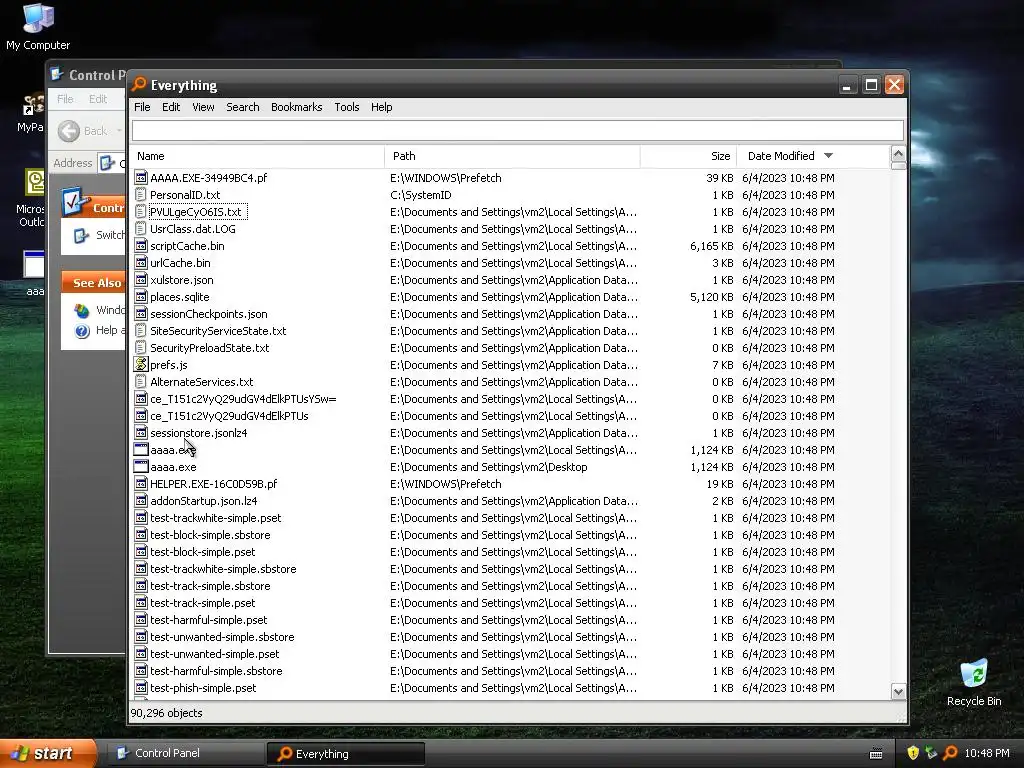Open the Help menu in Everything
Screen dimensions: 1024x768
[381, 107]
